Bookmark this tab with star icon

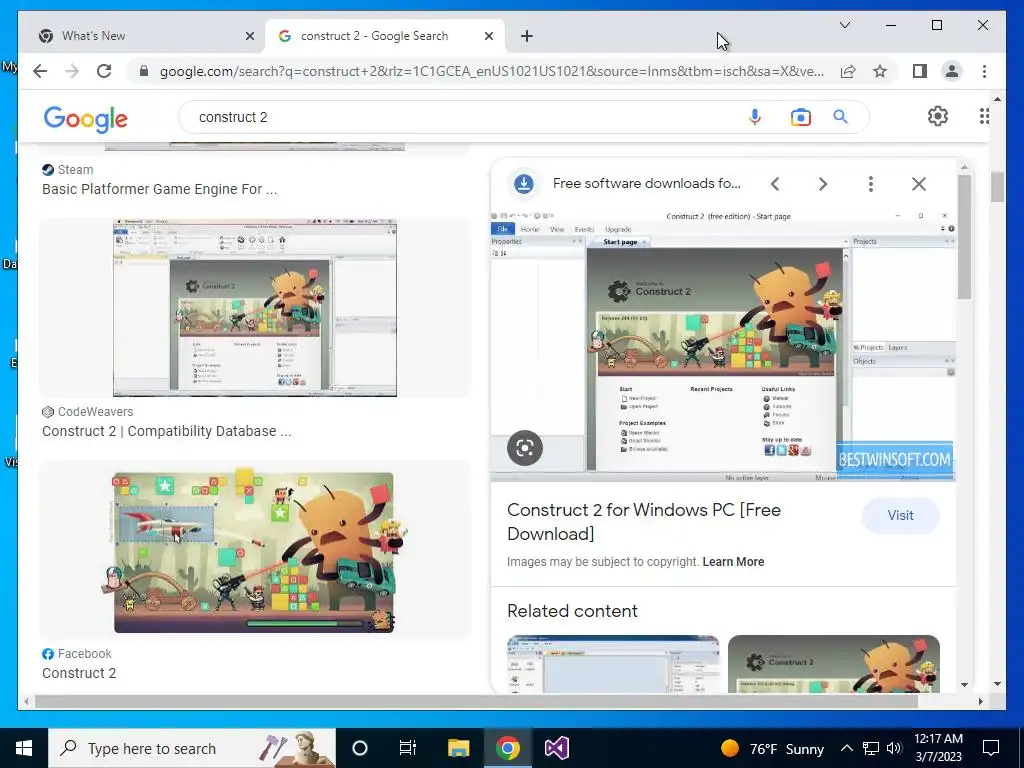(880, 71)
